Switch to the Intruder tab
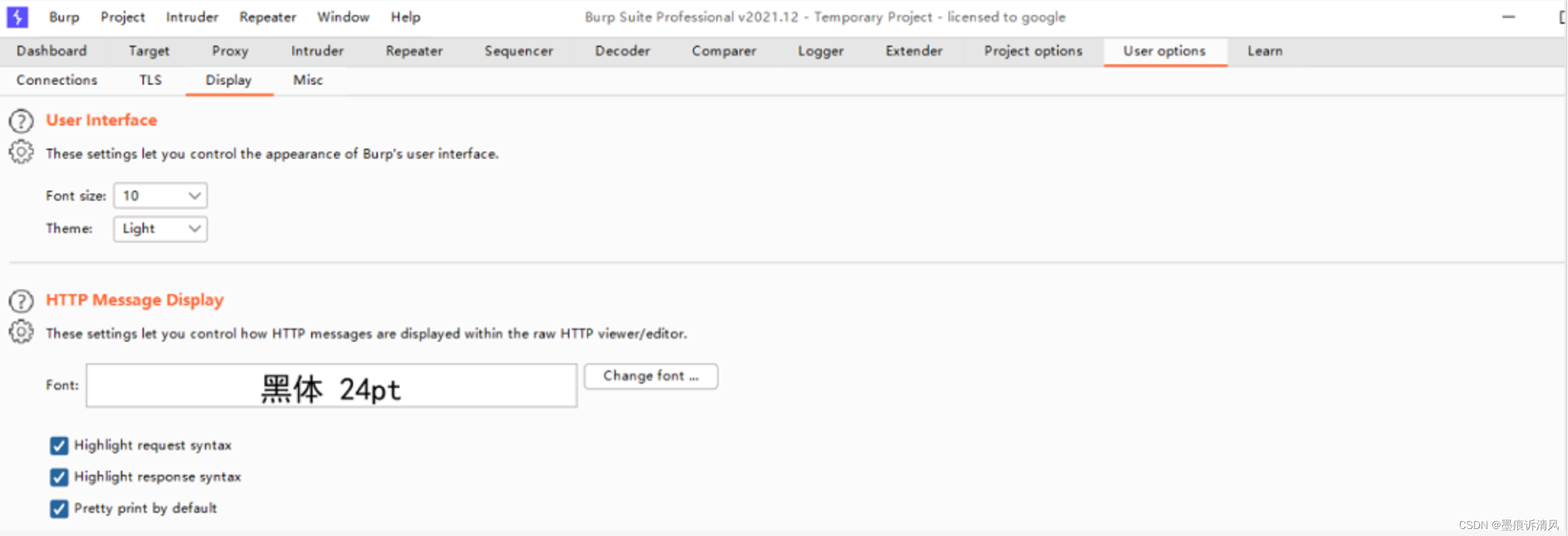 click(317, 51)
